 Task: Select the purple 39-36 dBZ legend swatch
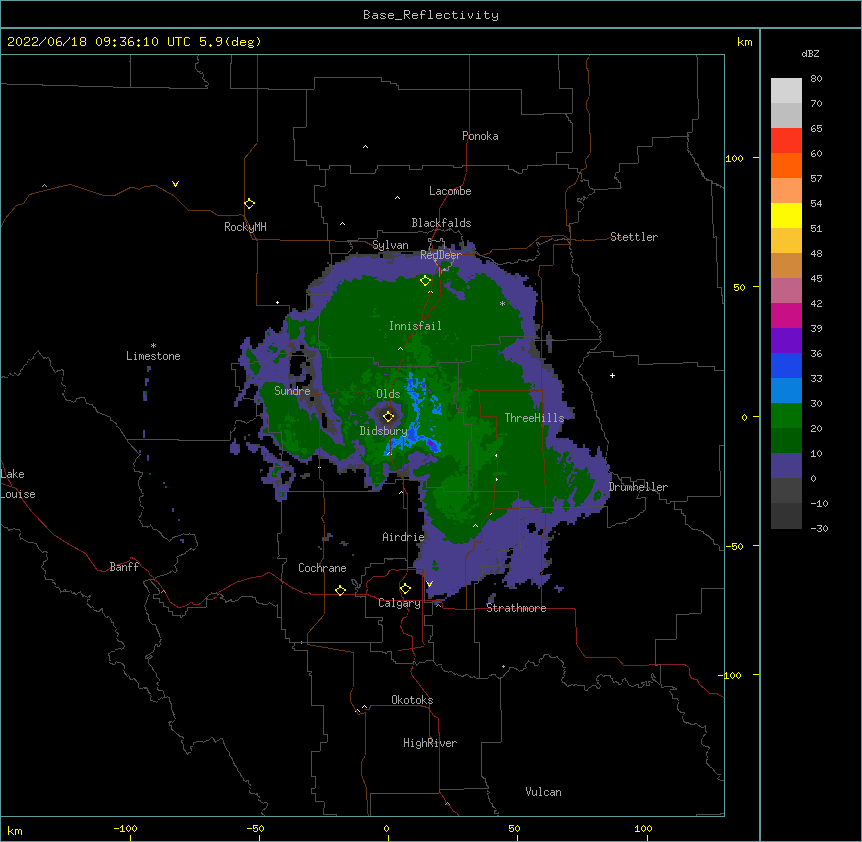[786, 340]
